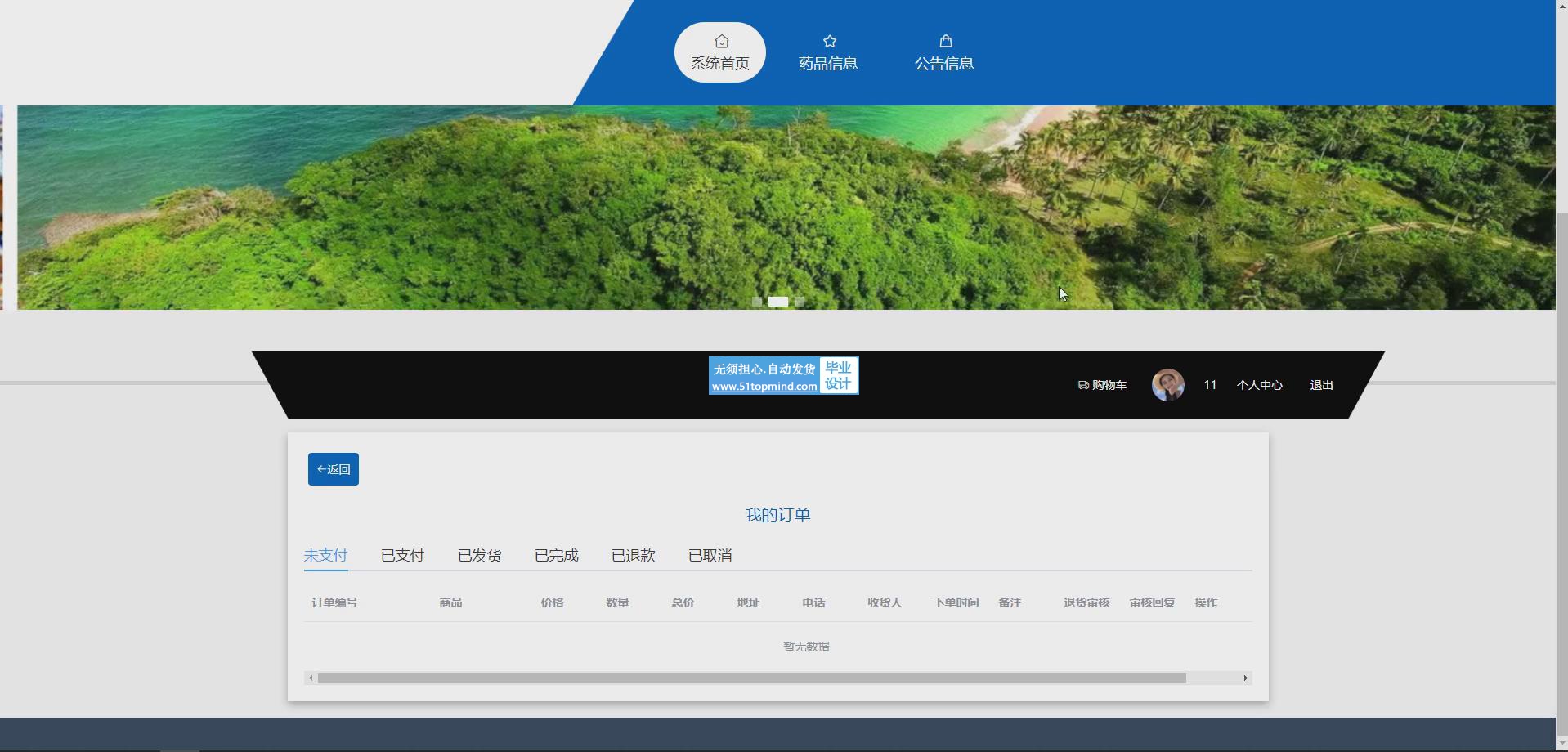This screenshot has height=752, width=1568.
Task: Open the 已取消 orders tab
Action: click(710, 556)
